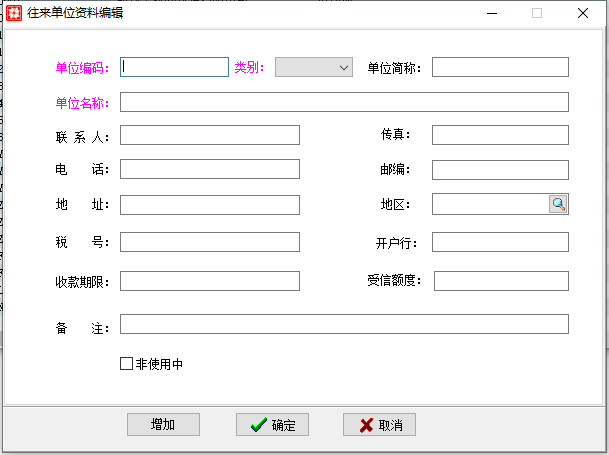
Task: Click the search icon beside 地区 field
Action: pos(558,204)
